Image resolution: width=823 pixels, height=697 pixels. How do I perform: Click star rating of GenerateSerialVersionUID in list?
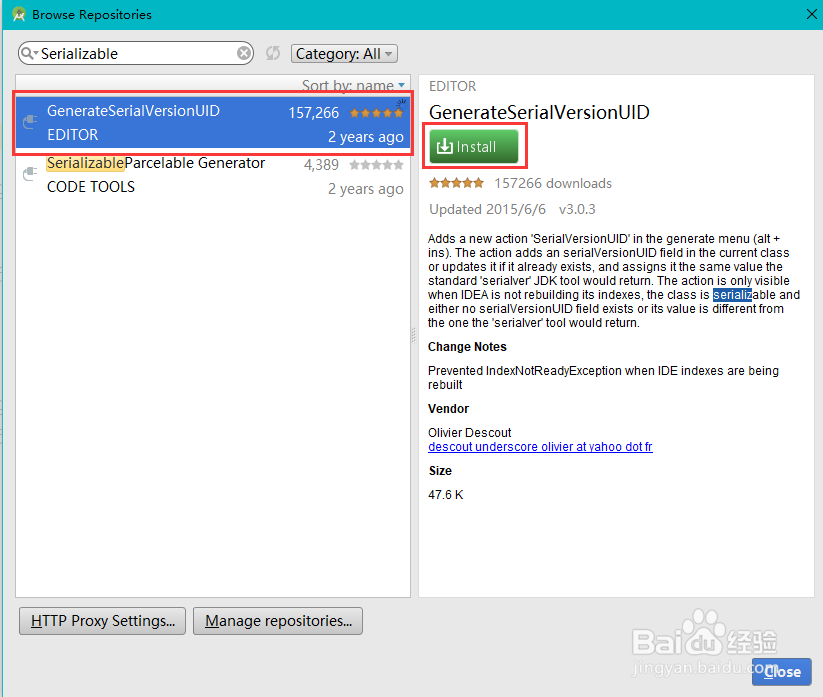pyautogui.click(x=377, y=113)
